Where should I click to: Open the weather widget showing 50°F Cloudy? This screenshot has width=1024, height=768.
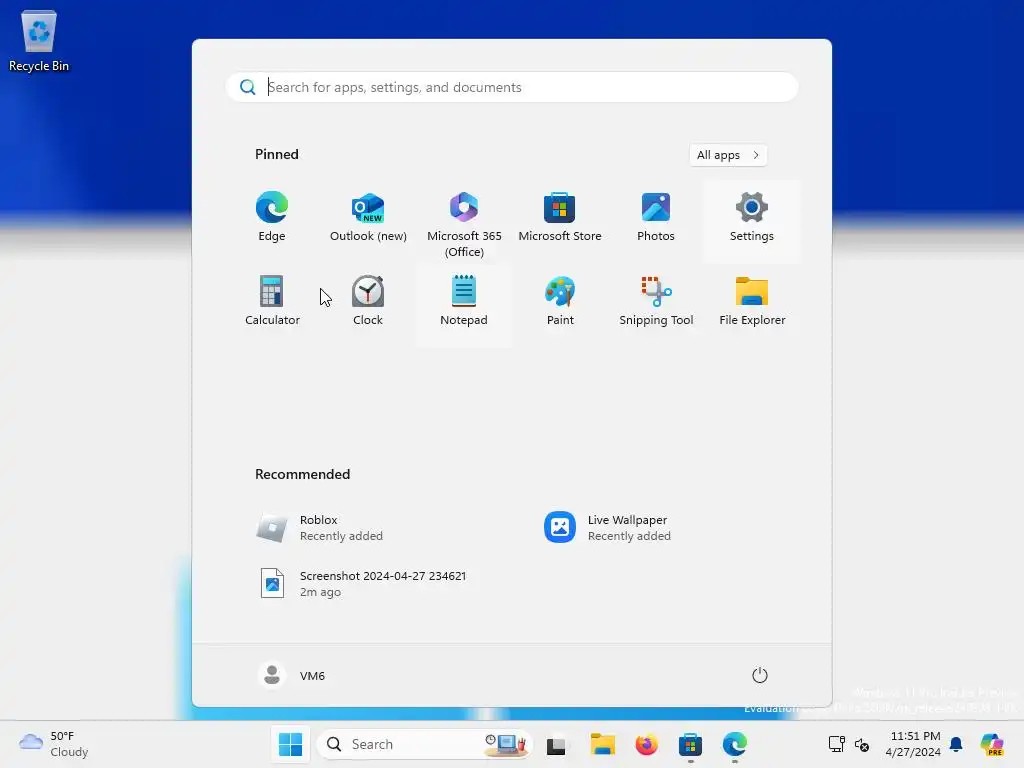coord(54,744)
